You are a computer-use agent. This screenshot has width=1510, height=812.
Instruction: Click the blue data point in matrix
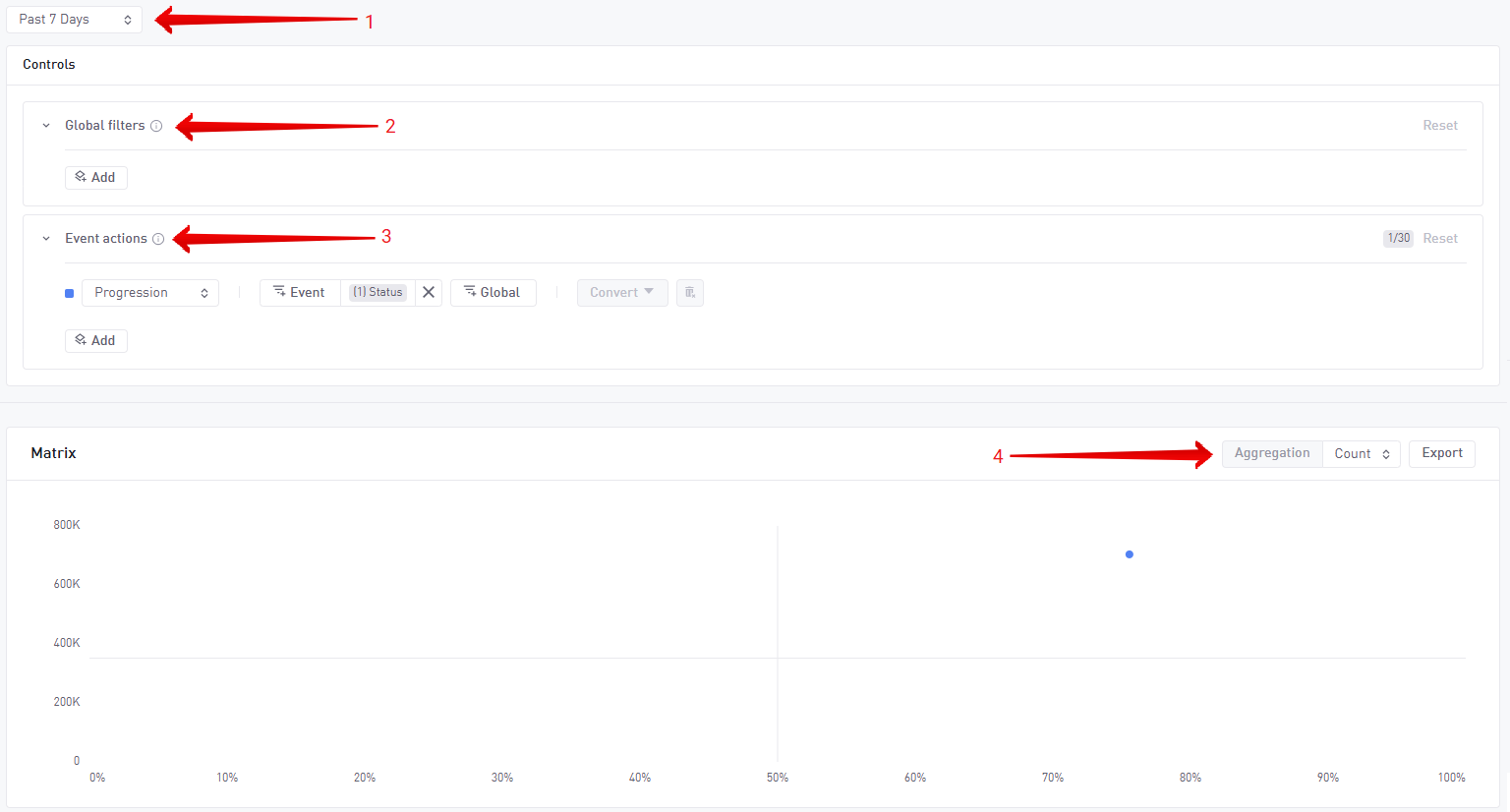(x=1130, y=554)
